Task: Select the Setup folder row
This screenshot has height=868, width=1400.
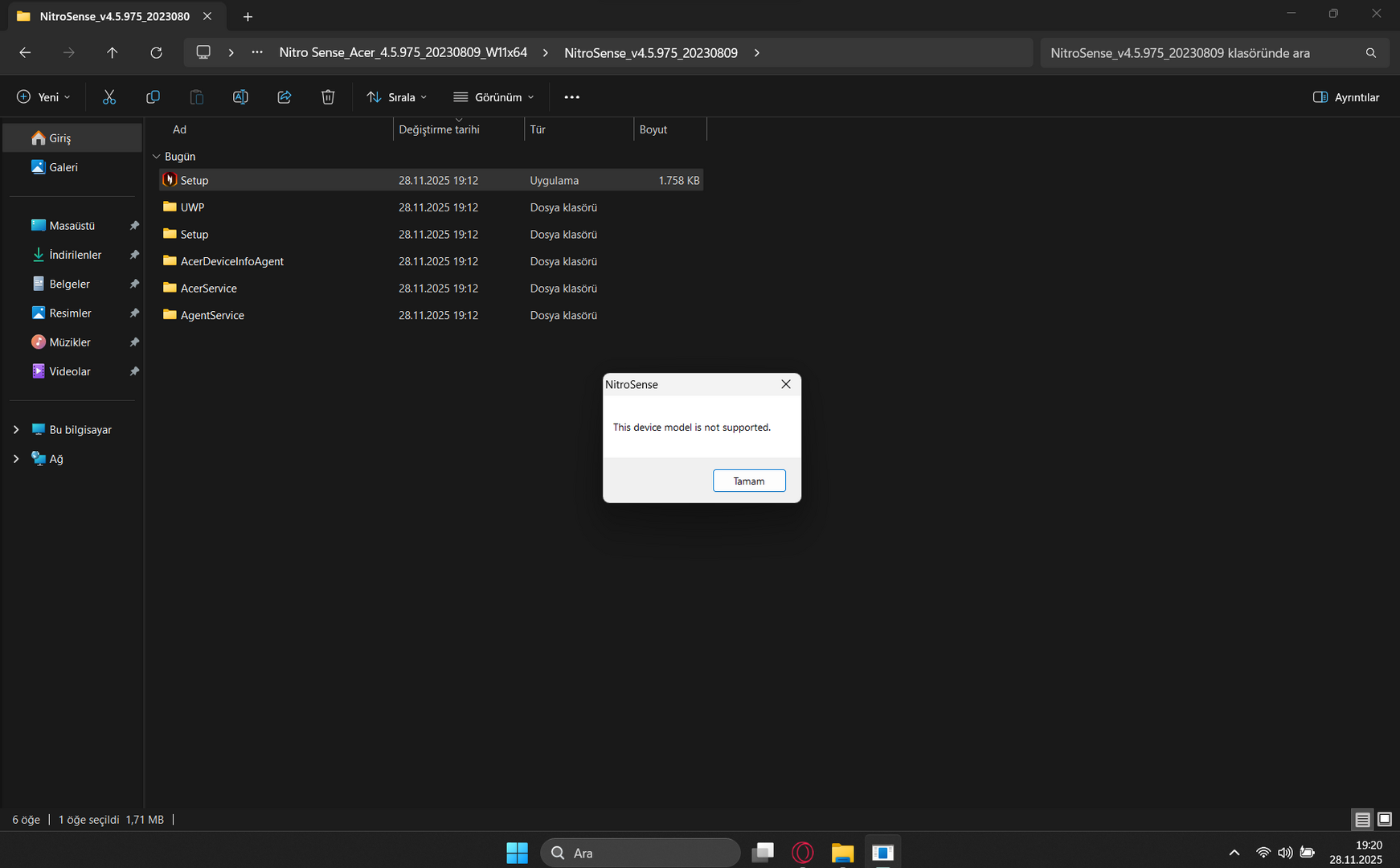Action: click(431, 235)
